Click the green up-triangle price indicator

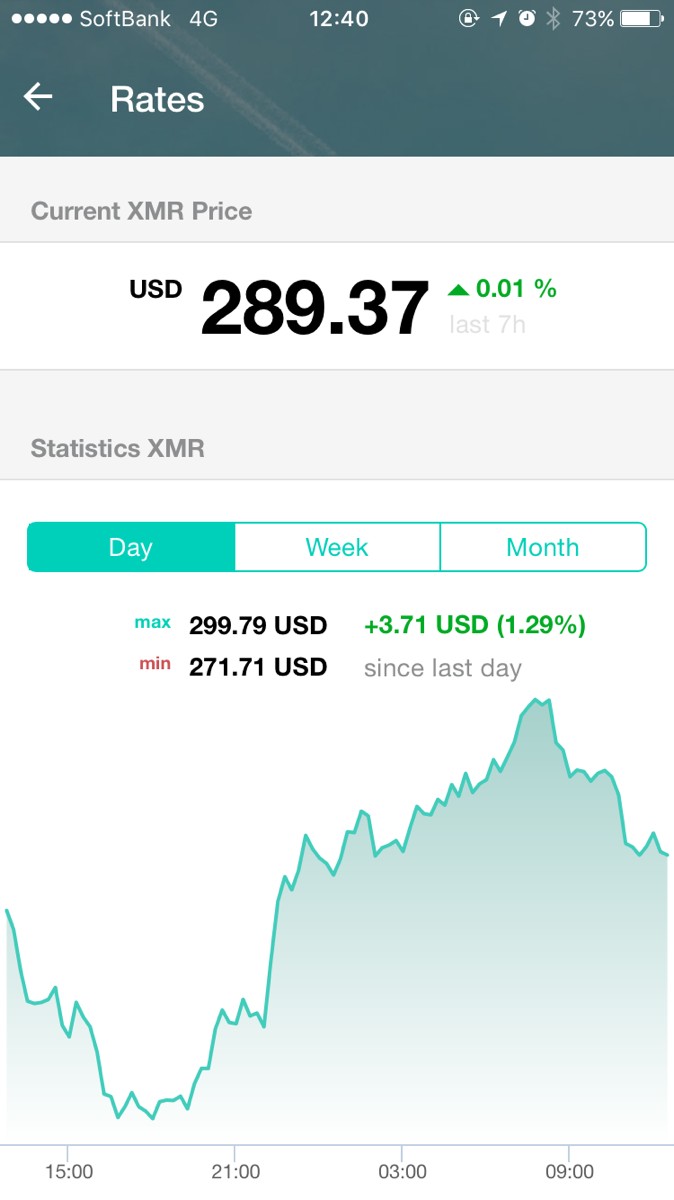458,290
